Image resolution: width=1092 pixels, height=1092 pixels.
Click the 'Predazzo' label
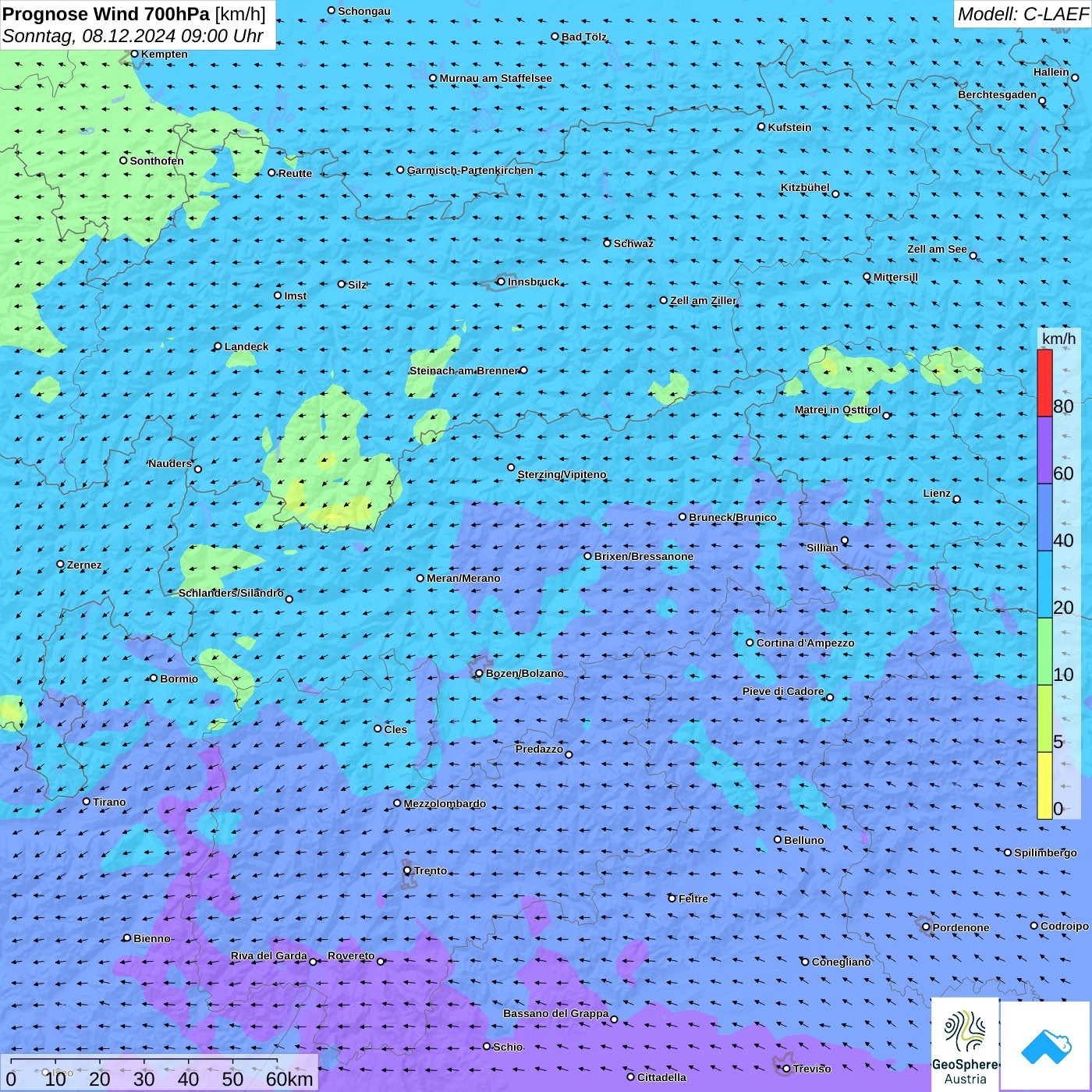[x=539, y=749]
